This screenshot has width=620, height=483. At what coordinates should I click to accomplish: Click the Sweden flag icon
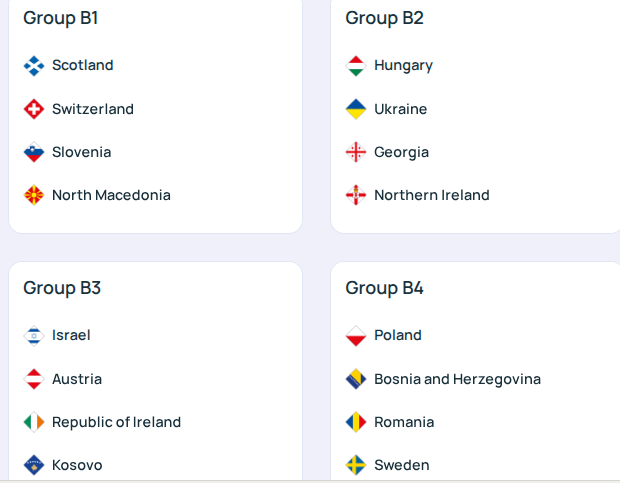[x=356, y=465]
